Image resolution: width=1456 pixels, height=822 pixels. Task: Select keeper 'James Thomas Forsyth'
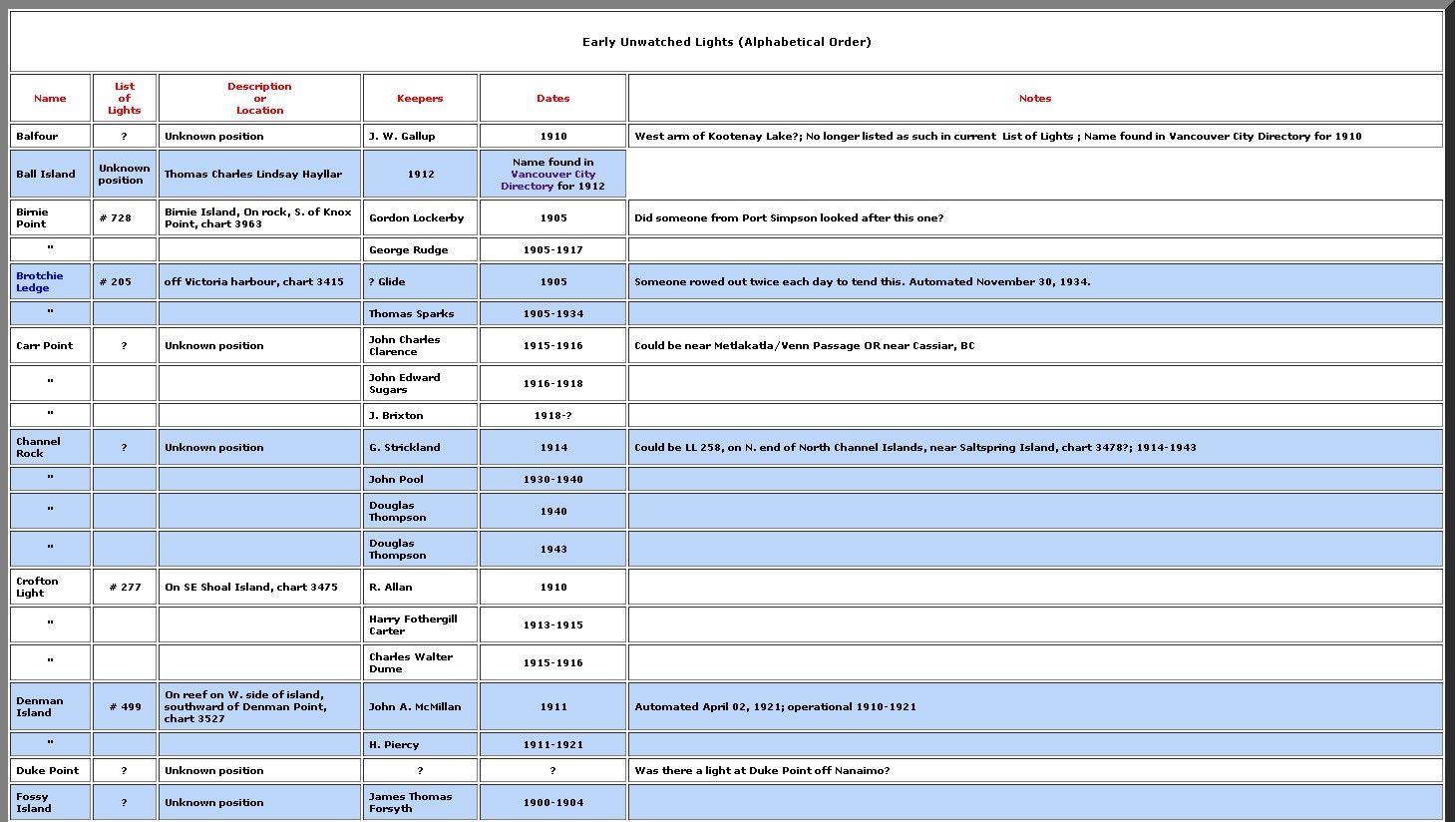tap(420, 802)
